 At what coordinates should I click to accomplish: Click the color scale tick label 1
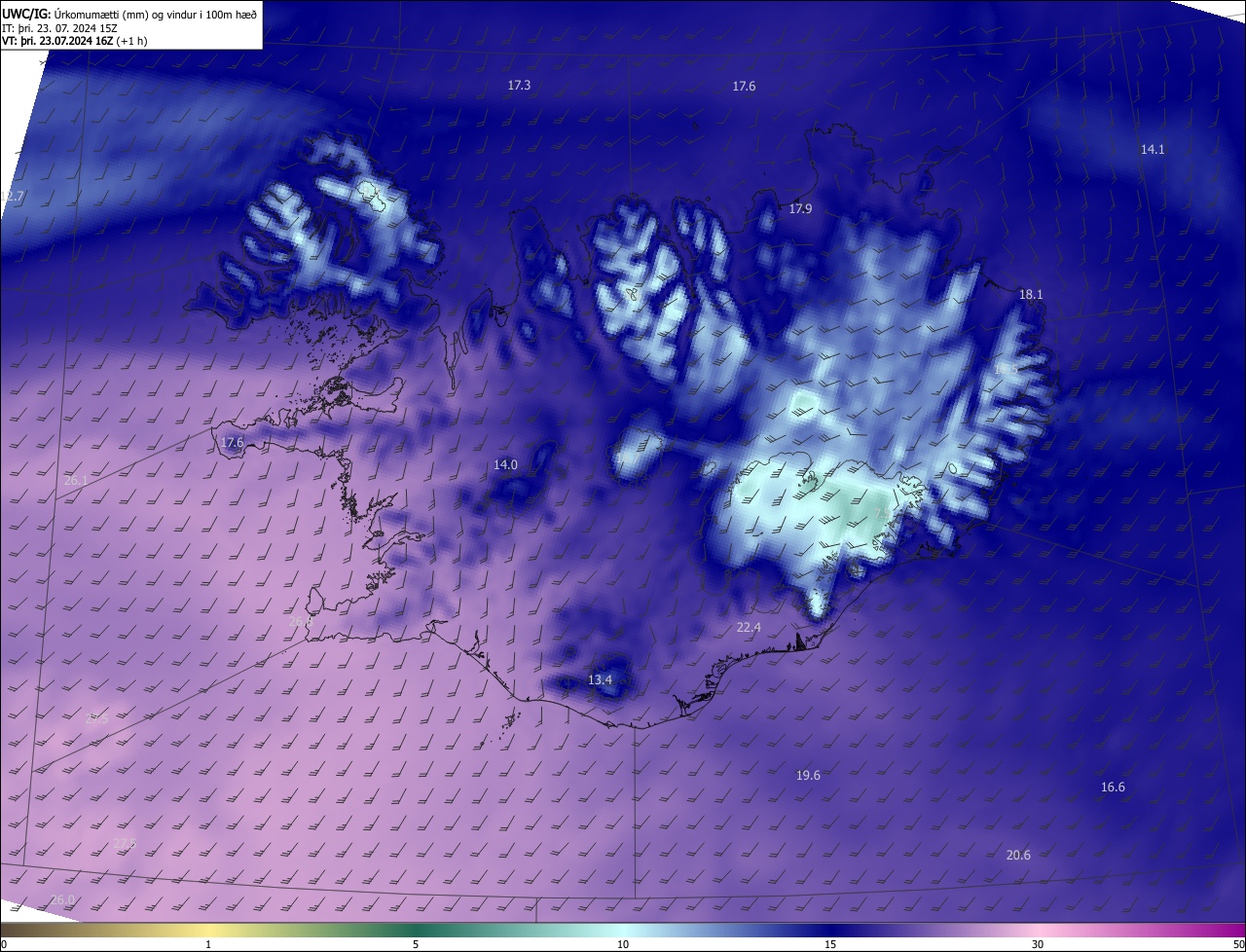click(x=208, y=944)
